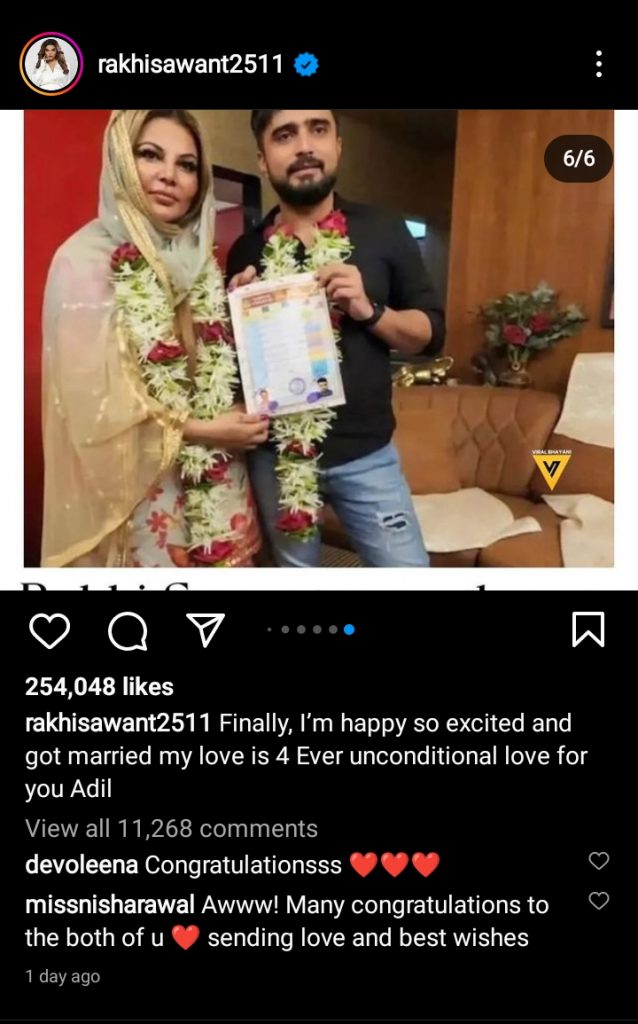This screenshot has height=1024, width=638.
Task: Tap the rakhisawant2511 username in header
Action: (x=190, y=64)
